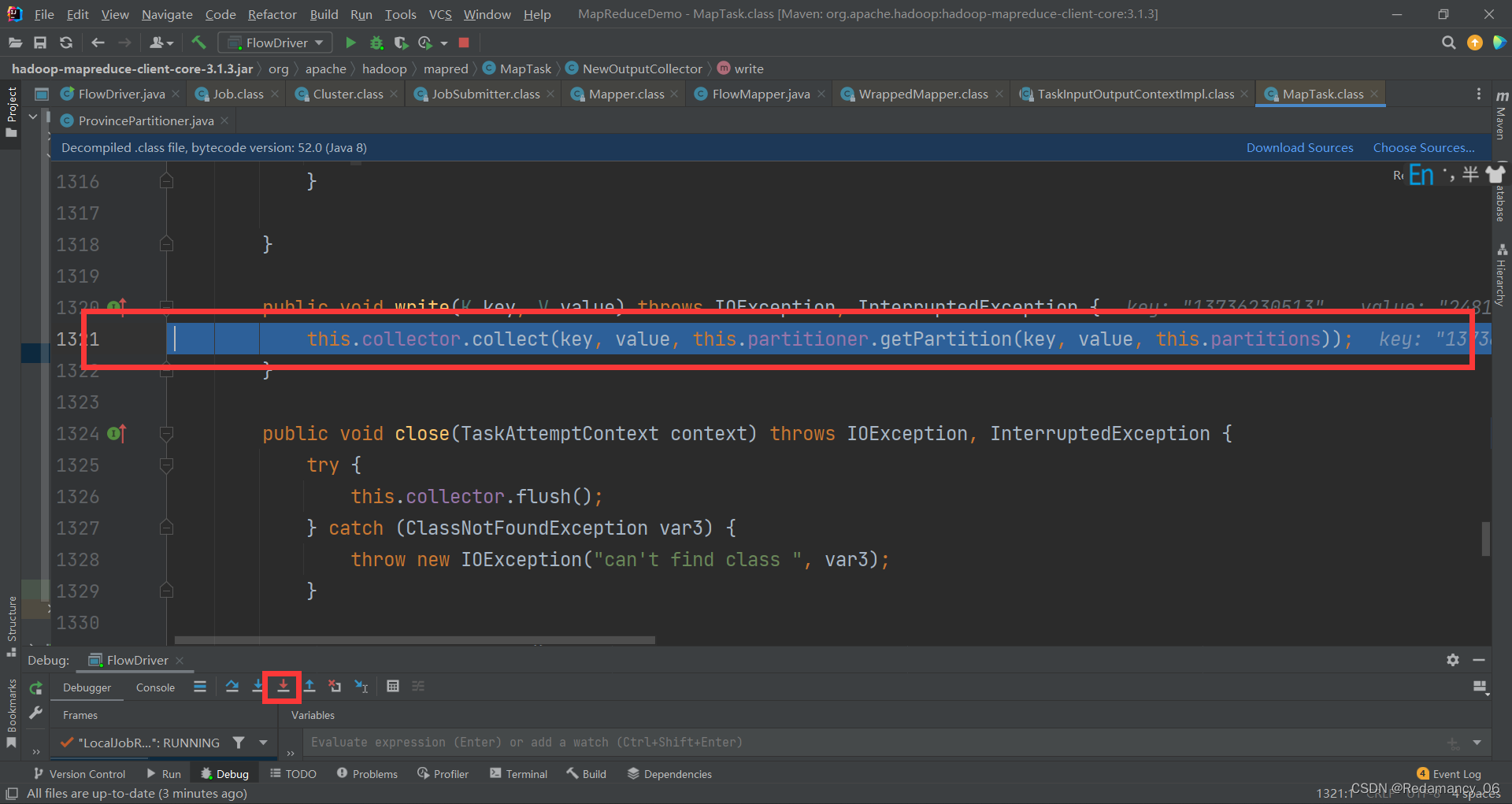Open the Refactor menu
The width and height of the screenshot is (1512, 804).
272,14
